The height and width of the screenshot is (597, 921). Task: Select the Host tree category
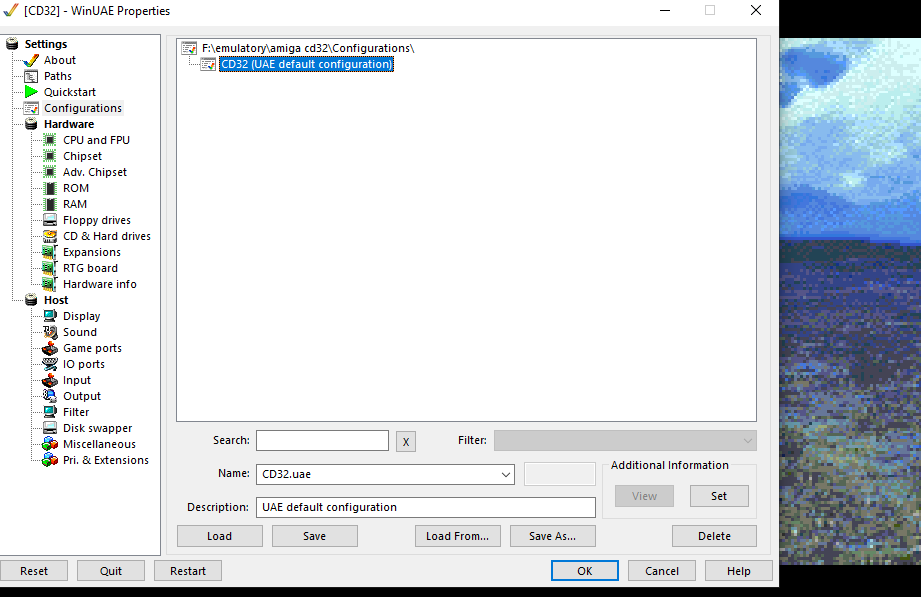56,300
